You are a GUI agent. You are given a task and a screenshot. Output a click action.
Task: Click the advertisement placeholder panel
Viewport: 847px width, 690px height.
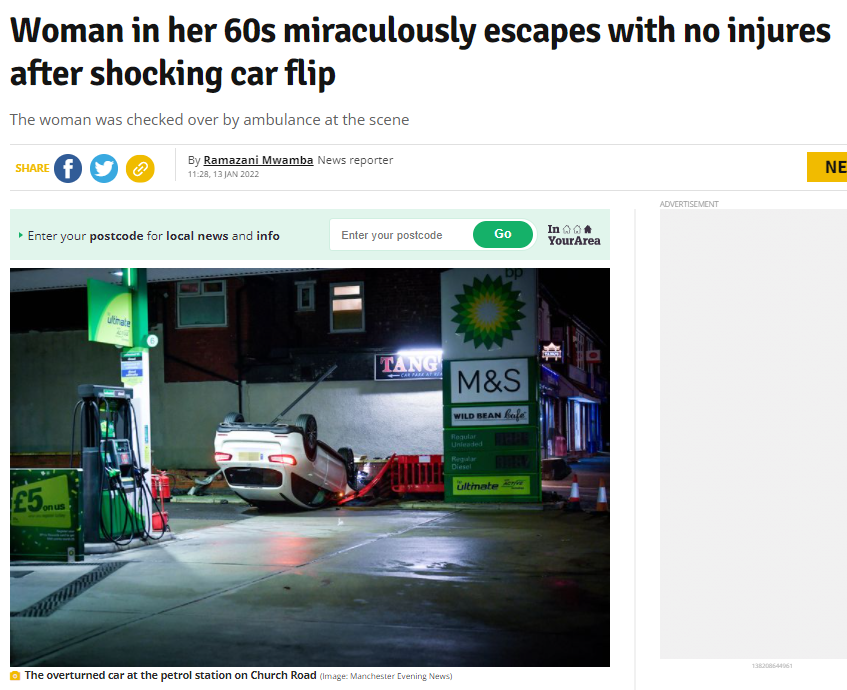[x=753, y=434]
